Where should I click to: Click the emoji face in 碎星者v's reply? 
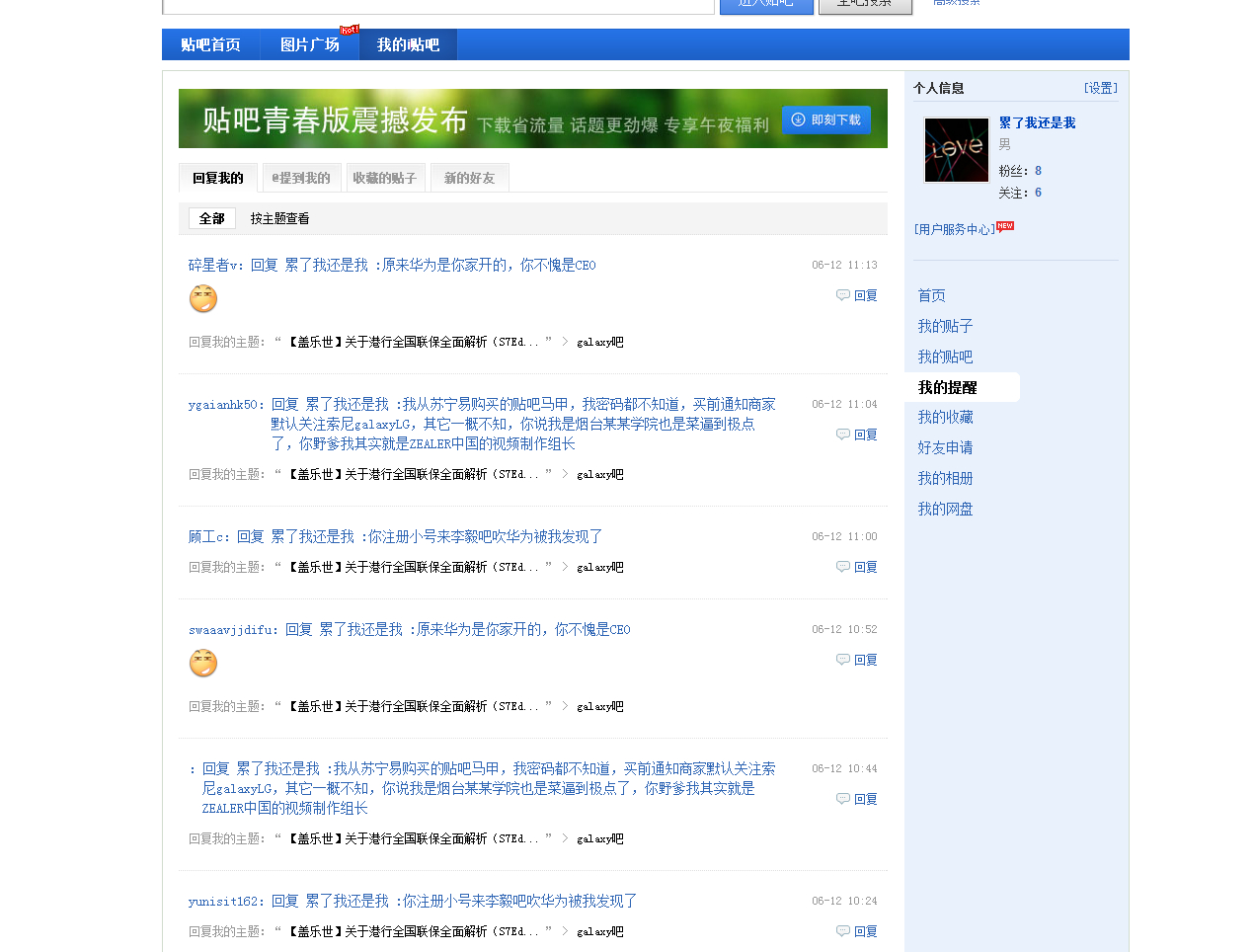click(203, 298)
